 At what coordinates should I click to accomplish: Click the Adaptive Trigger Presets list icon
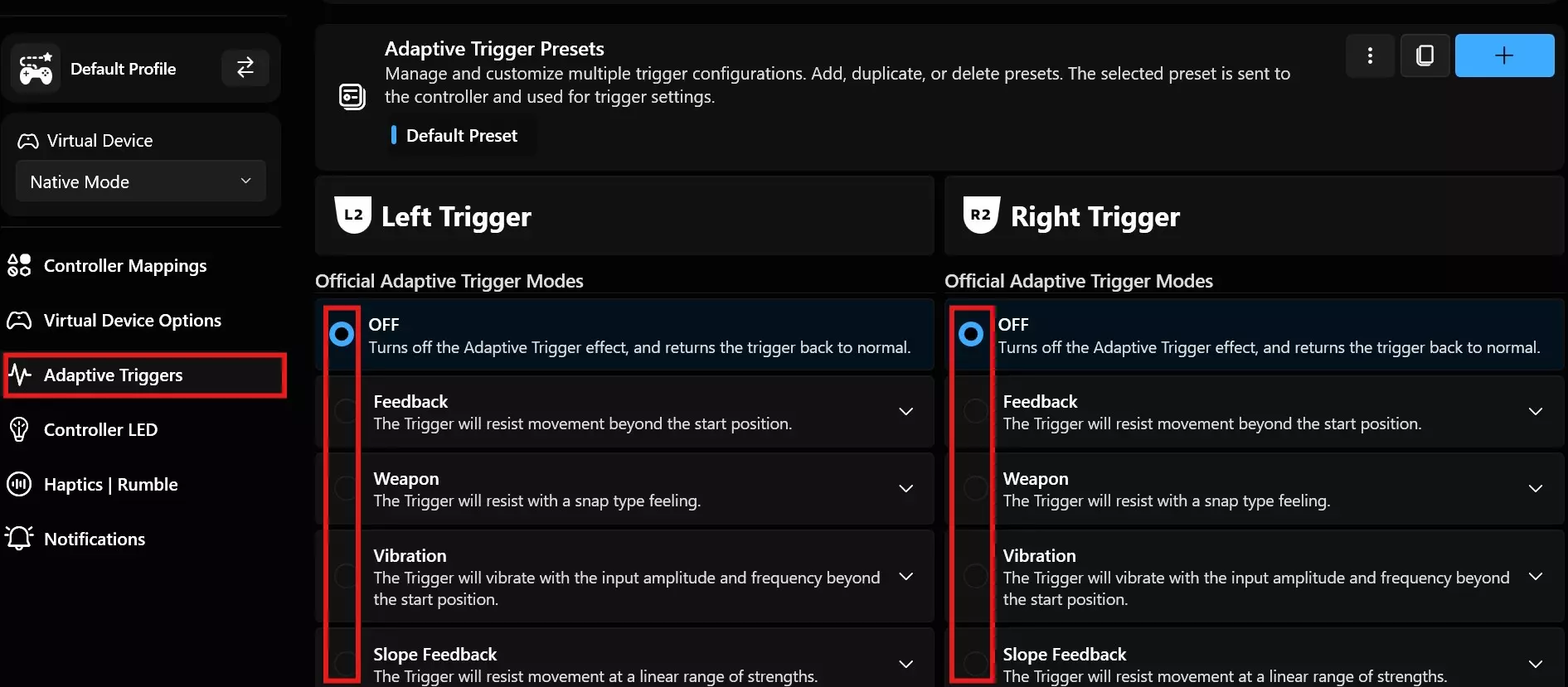[x=352, y=96]
